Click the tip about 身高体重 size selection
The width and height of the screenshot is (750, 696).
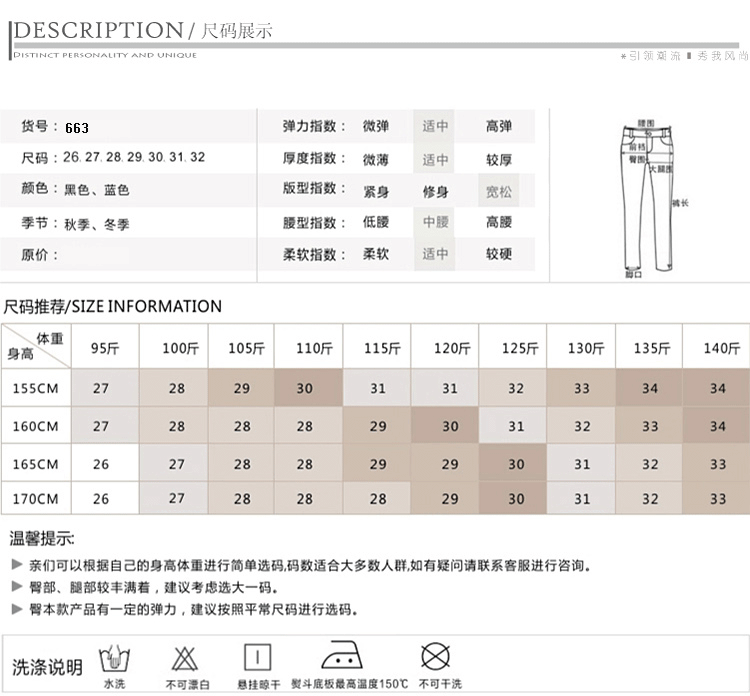pos(310,565)
